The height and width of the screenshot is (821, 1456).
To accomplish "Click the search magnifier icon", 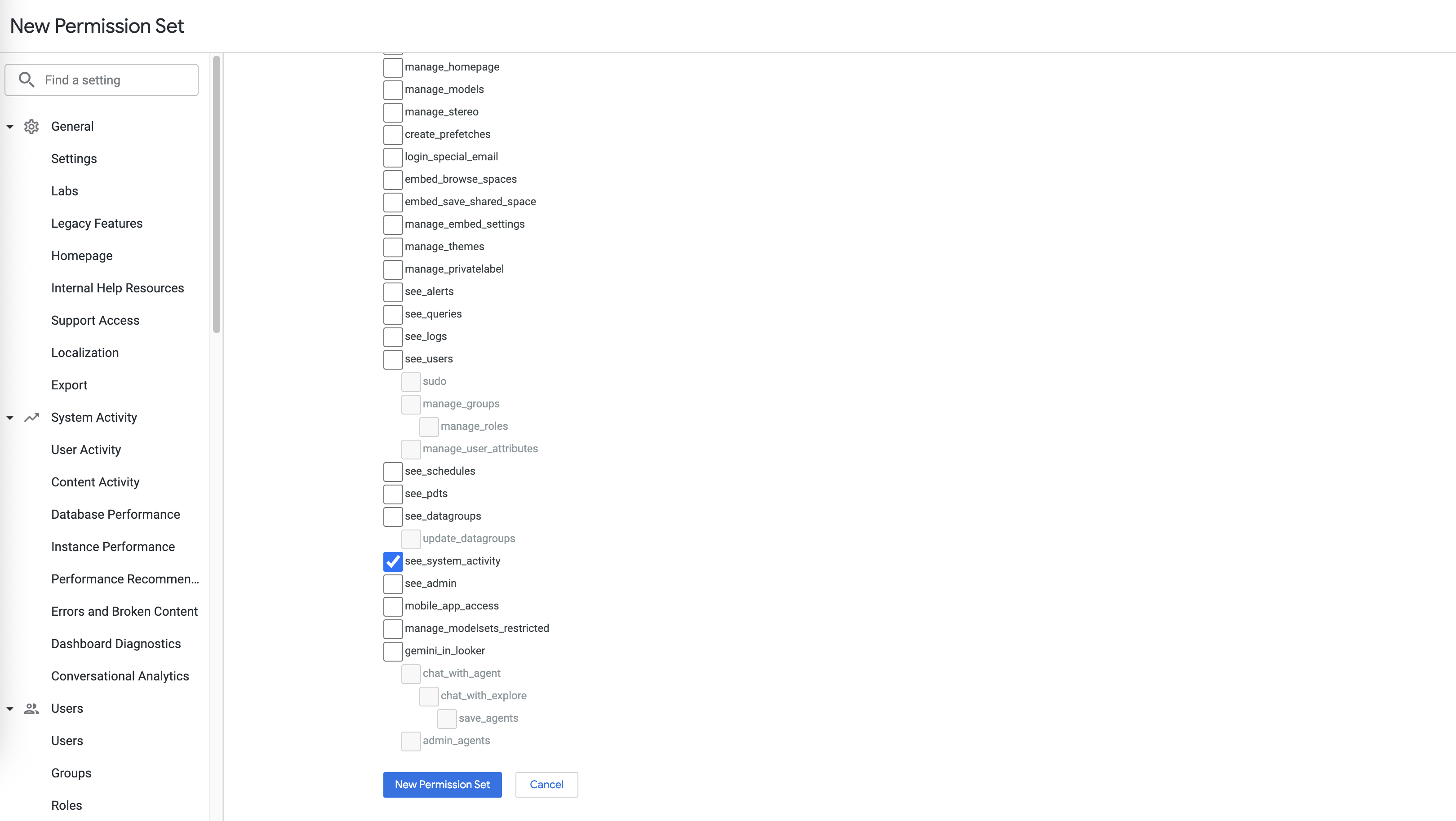I will 27,79.
